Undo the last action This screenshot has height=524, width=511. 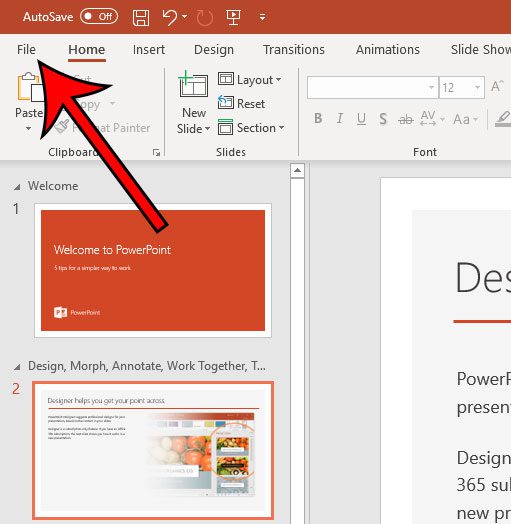(170, 17)
